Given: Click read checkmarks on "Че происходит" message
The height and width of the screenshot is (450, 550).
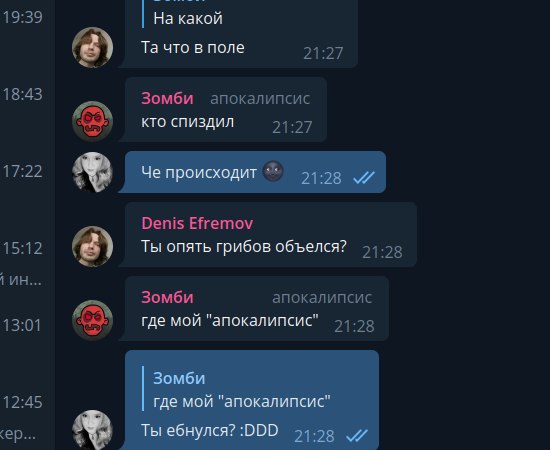Looking at the screenshot, I should pos(364,178).
